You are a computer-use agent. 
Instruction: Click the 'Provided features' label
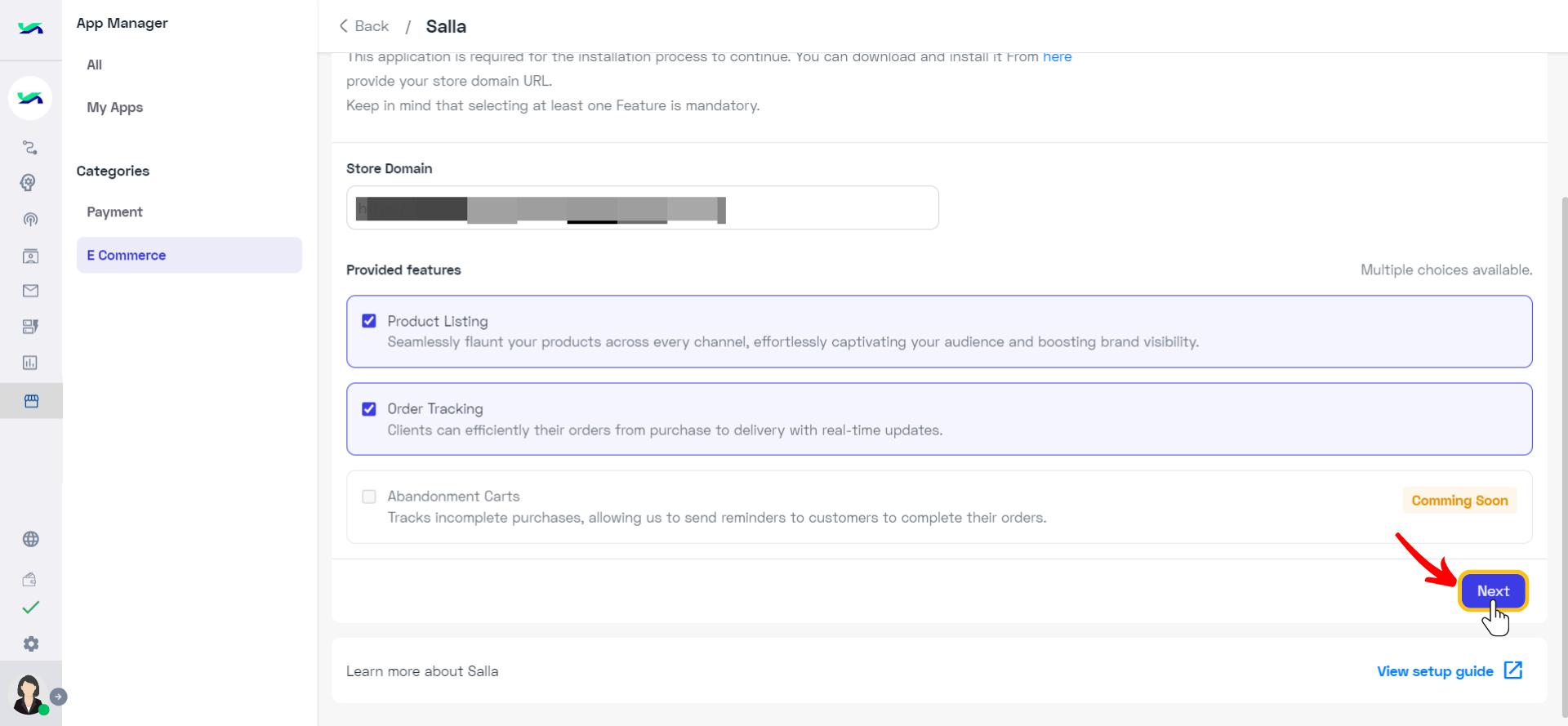[x=403, y=269]
